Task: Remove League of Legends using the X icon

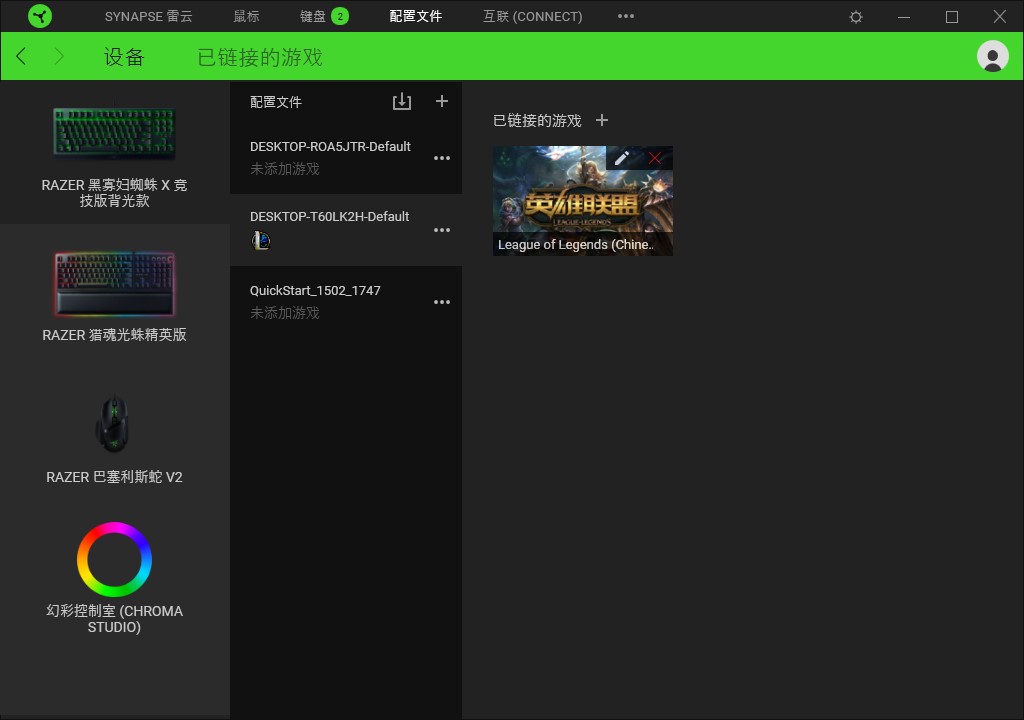Action: click(655, 157)
